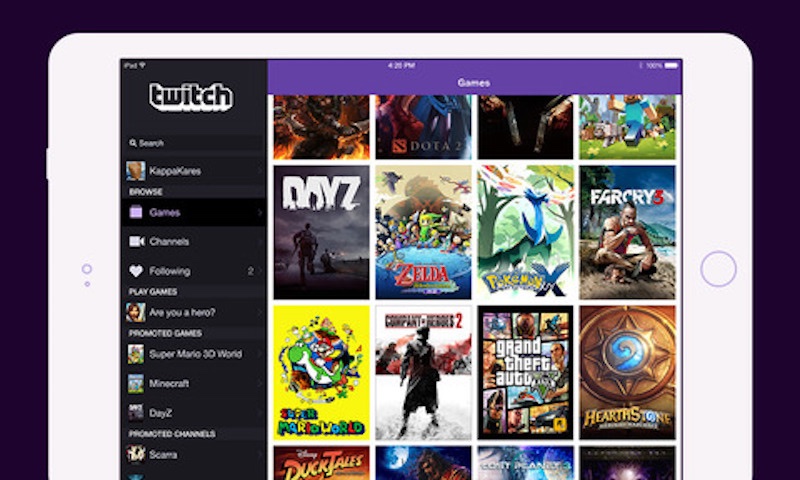Click the Channels video camera icon
Image resolution: width=800 pixels, height=480 pixels.
[136, 241]
